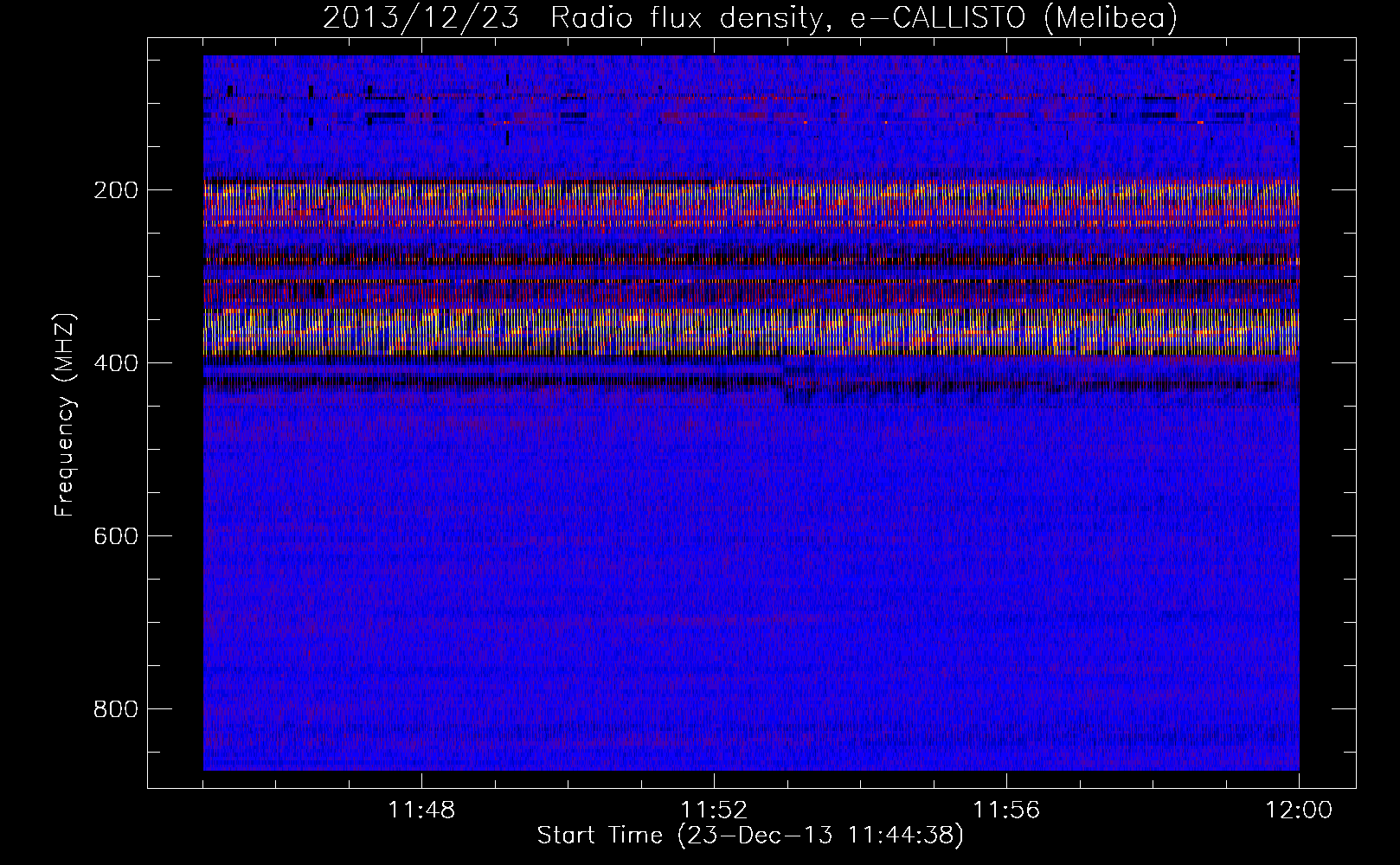Click the 11:52 time axis label
1400x865 pixels.
coord(714,811)
